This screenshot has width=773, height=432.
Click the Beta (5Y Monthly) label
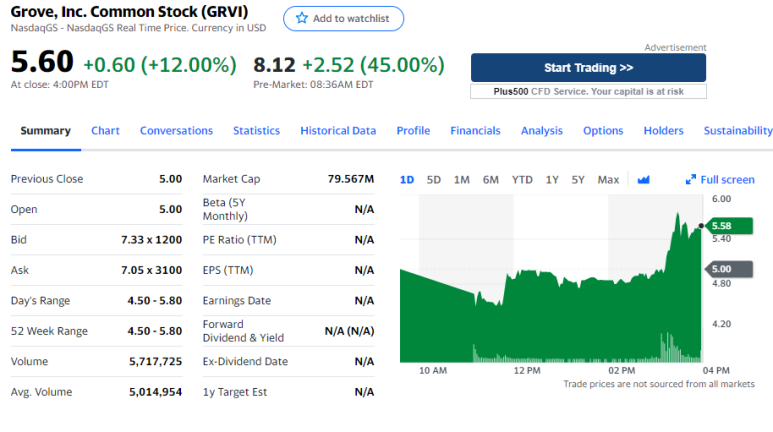225,209
